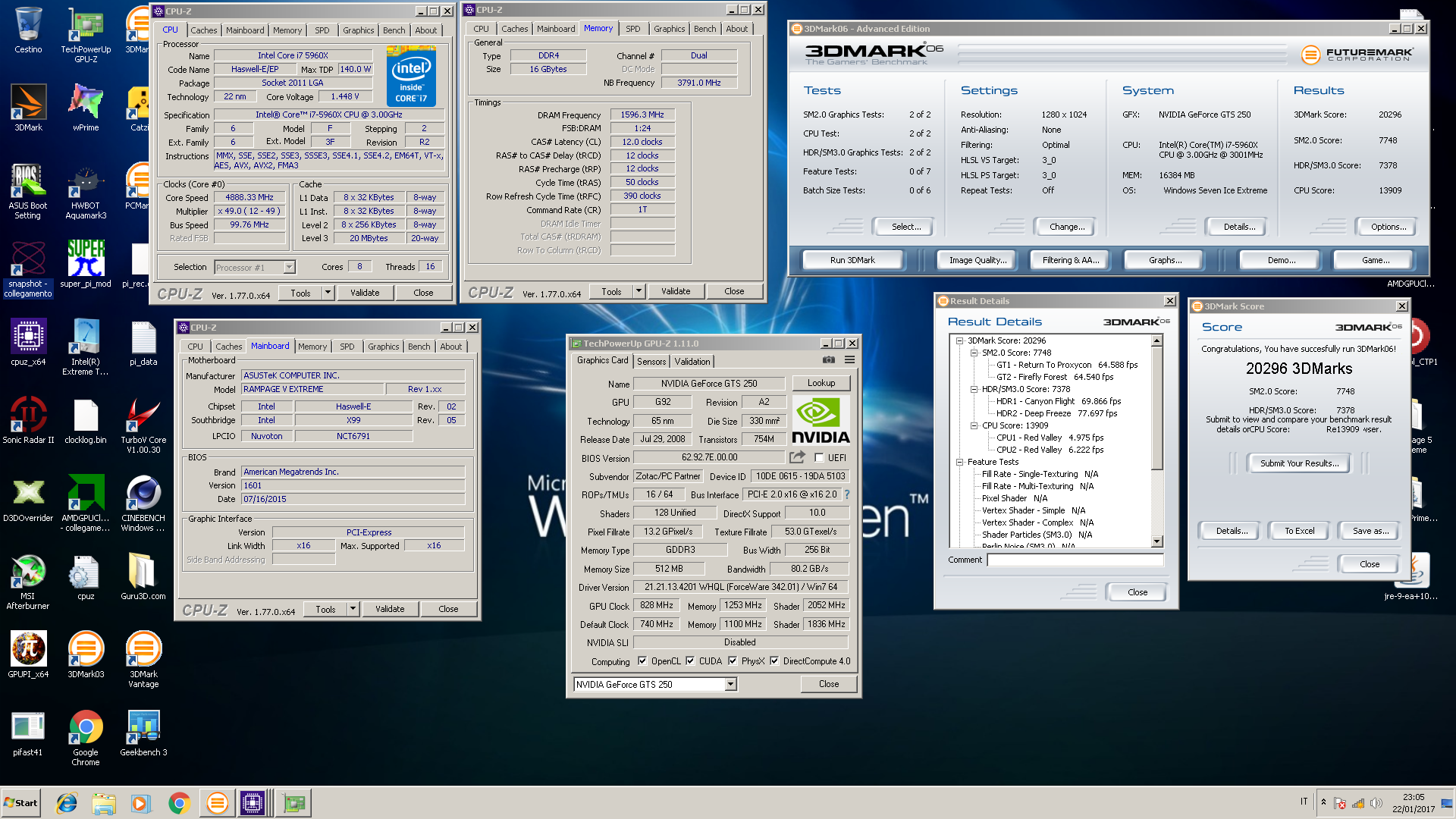Viewport: 1456px width, 819px height.
Task: Open Windows Explorer from taskbar
Action: click(x=104, y=802)
